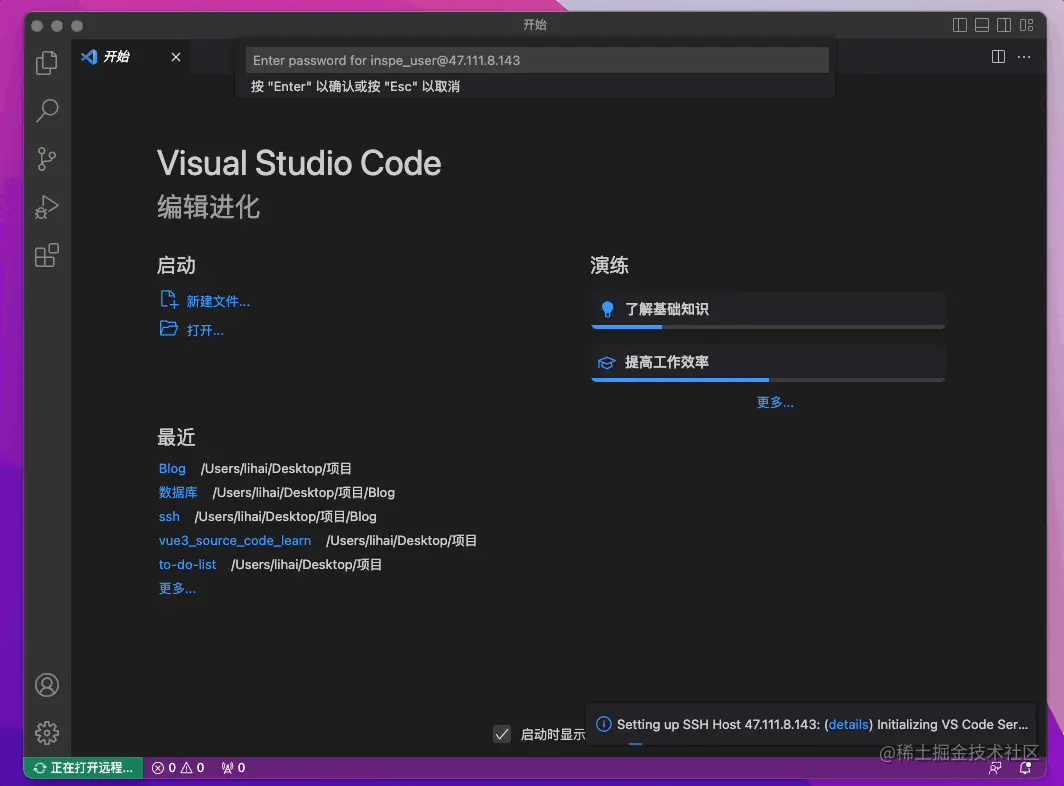Click the 新建文件... link
Viewport: 1064px width, 786px height.
tap(218, 301)
